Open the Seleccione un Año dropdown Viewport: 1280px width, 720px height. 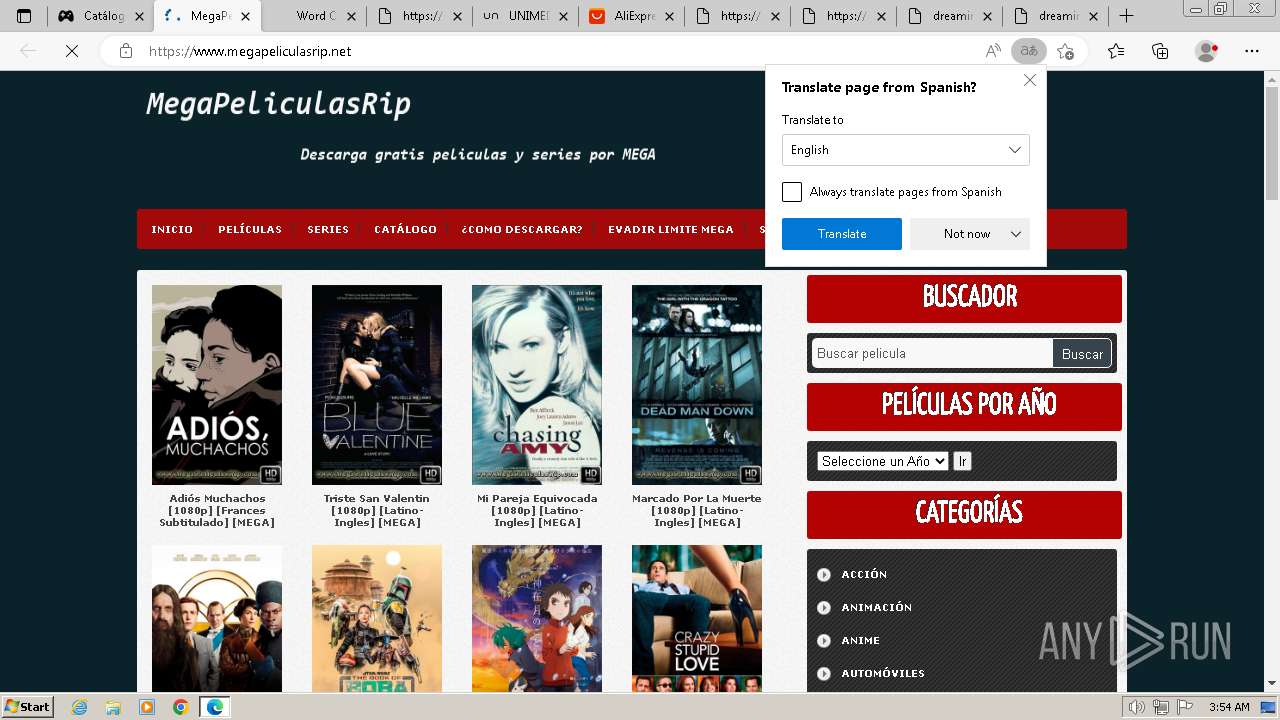(882, 461)
